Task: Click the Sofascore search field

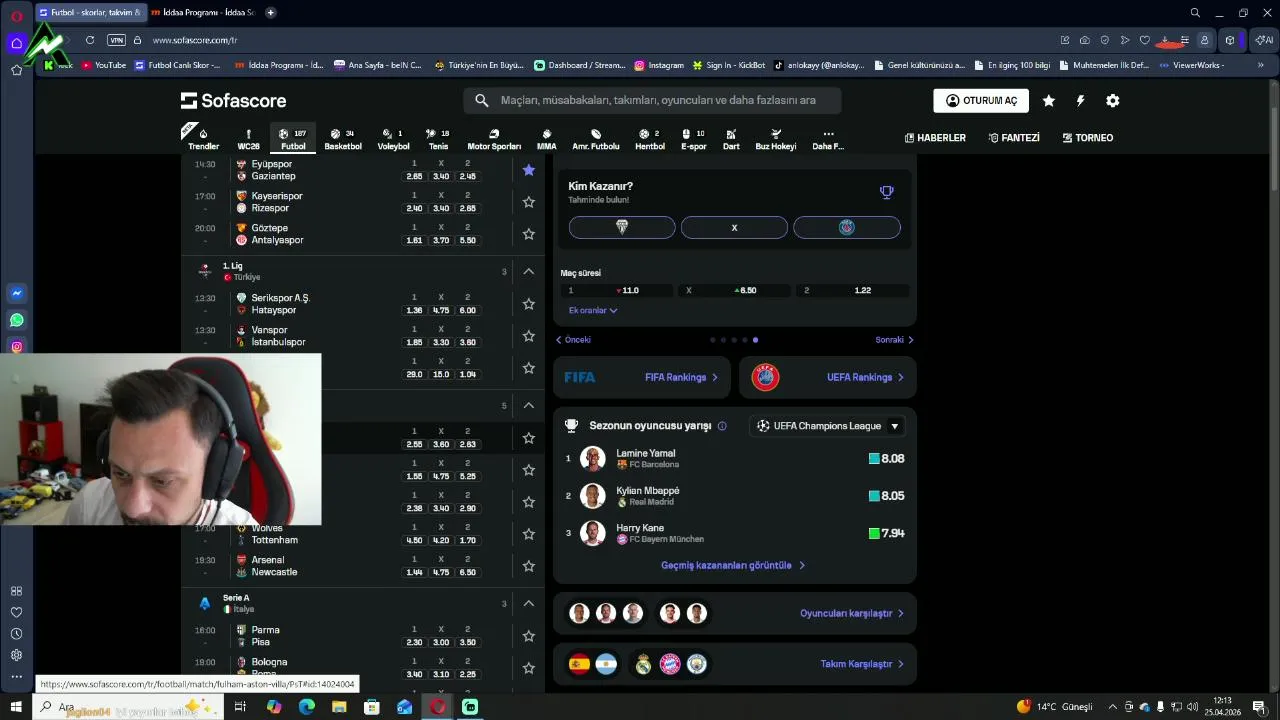Action: tap(652, 100)
